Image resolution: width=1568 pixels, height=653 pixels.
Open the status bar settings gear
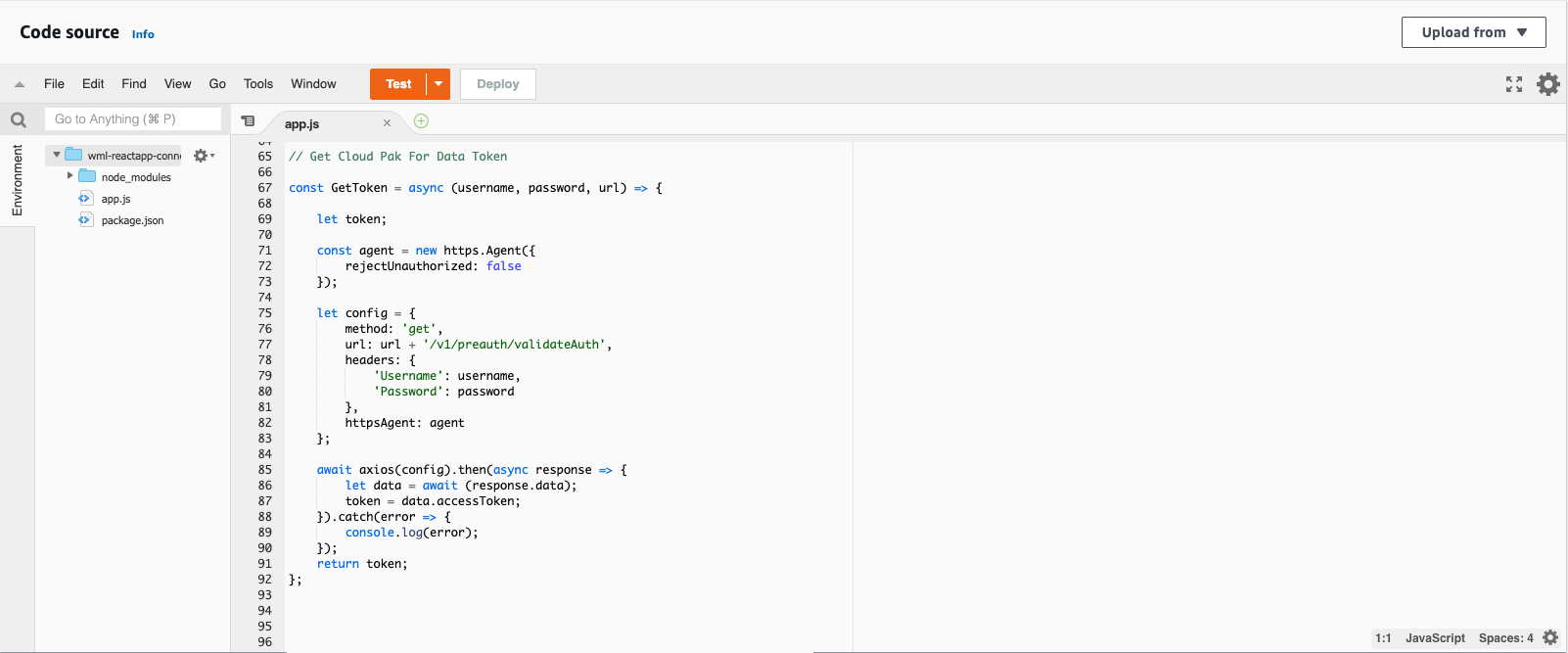pyautogui.click(x=1550, y=637)
